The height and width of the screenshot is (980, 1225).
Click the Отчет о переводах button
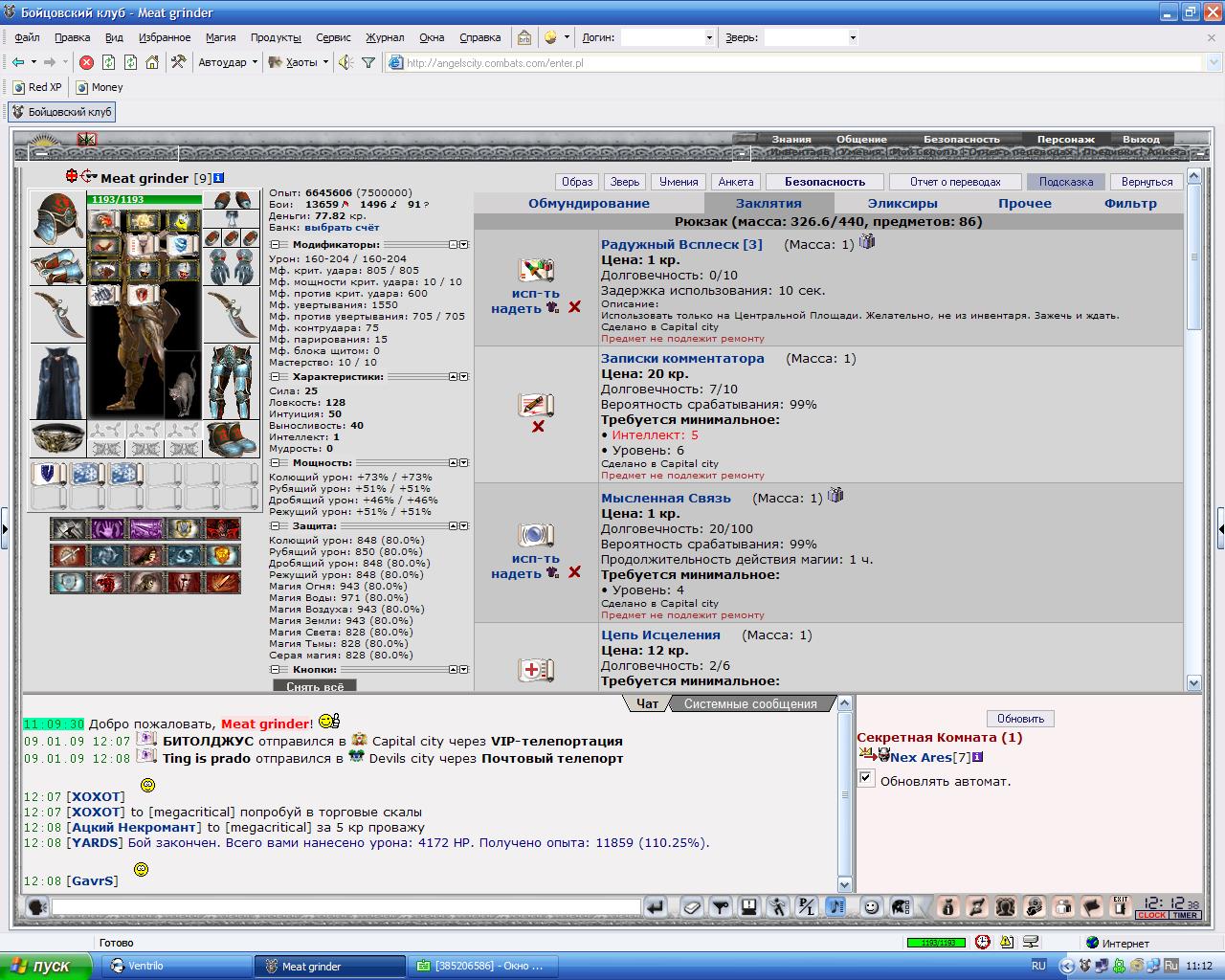tap(955, 182)
